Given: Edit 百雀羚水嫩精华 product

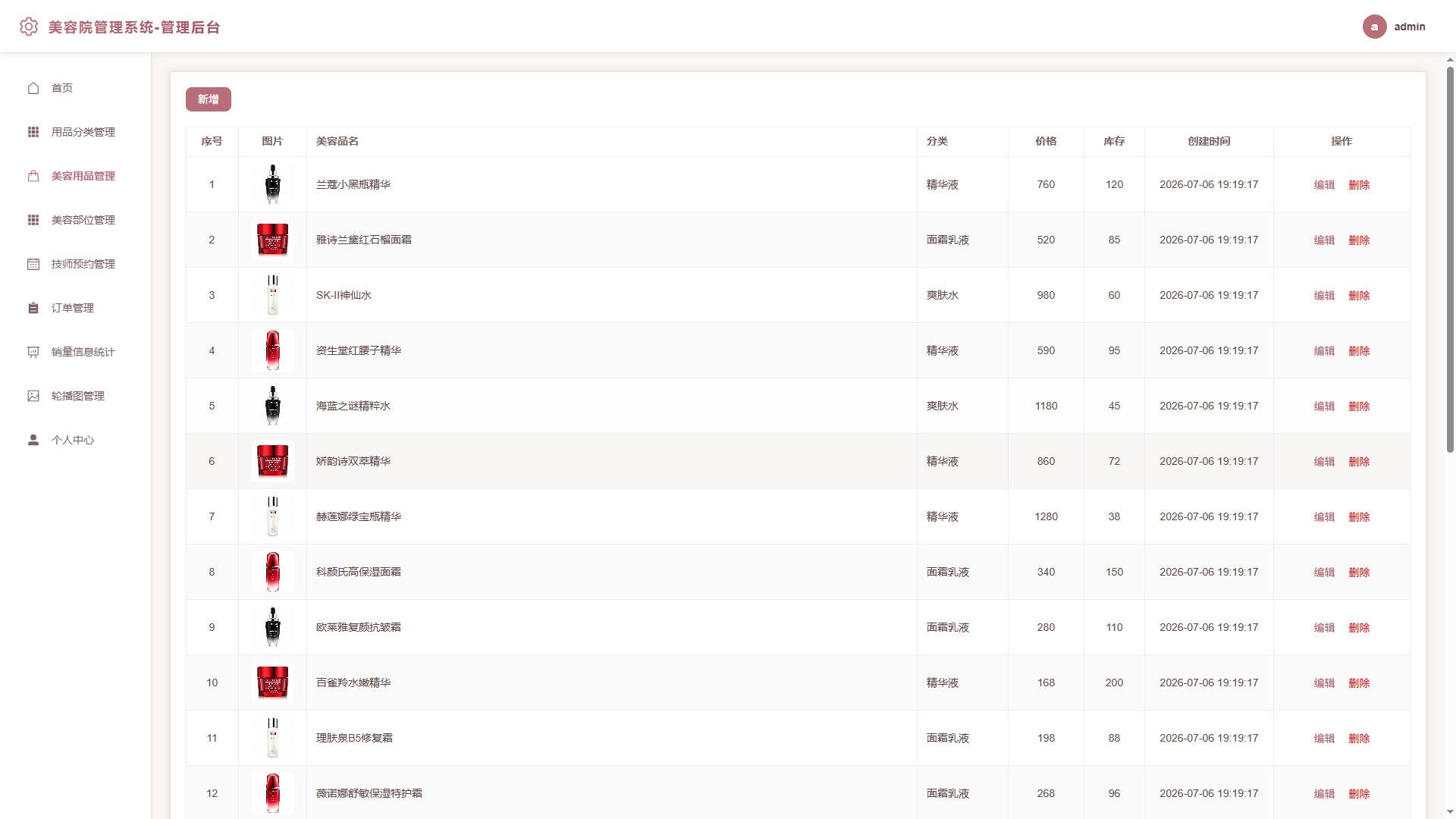Looking at the screenshot, I should tap(1324, 683).
